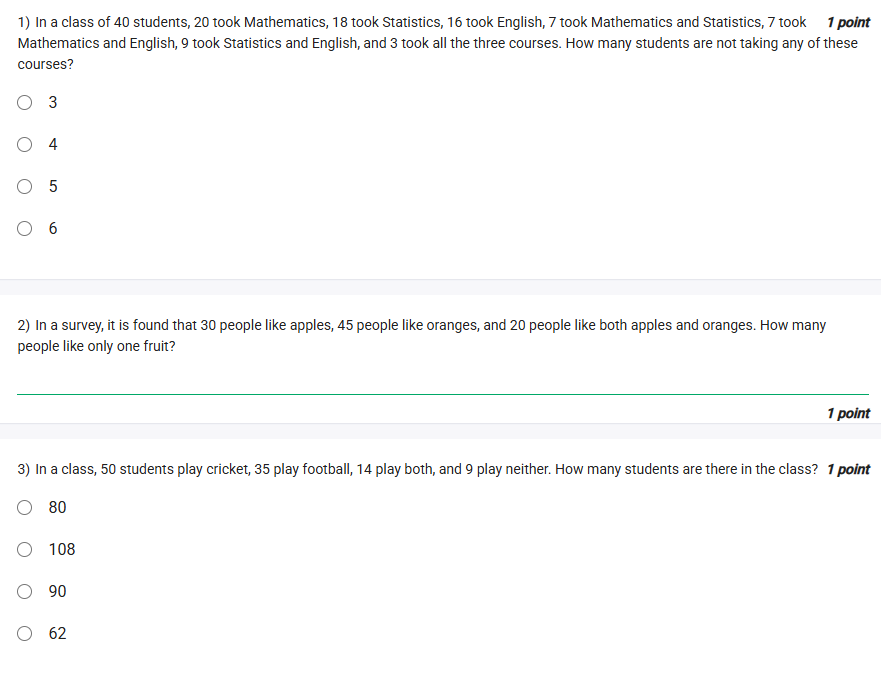Pick the radio button for answer 62

tap(25, 633)
